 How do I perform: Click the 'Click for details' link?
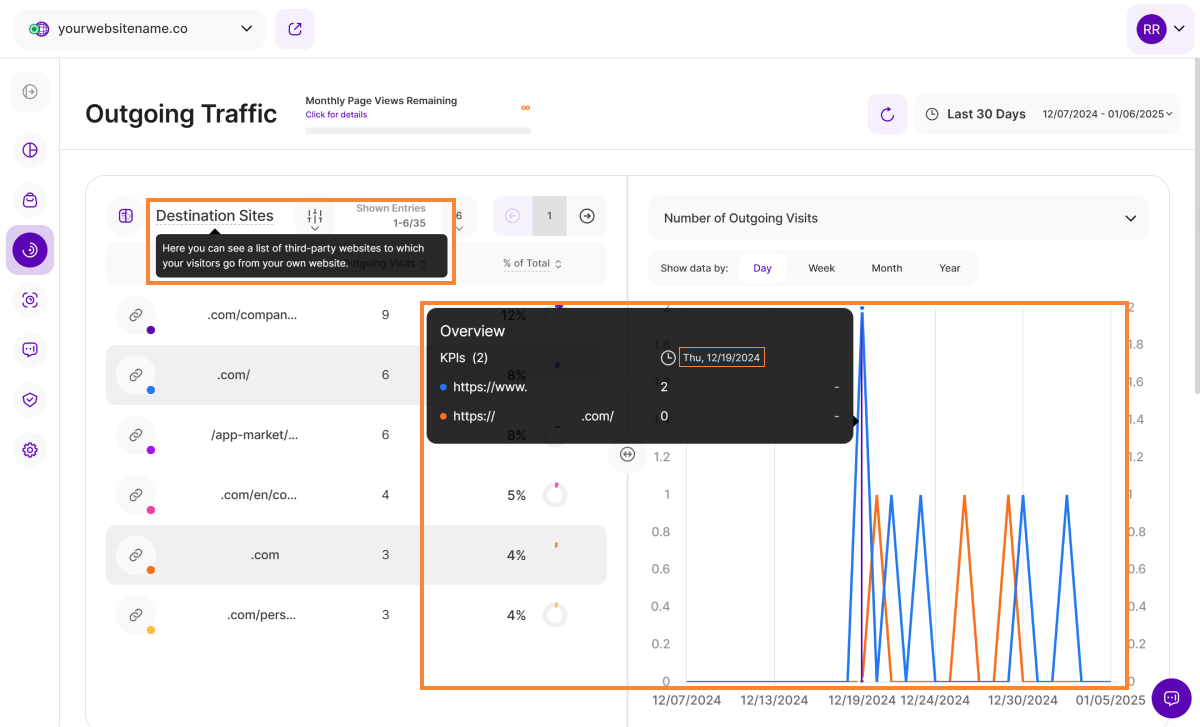(336, 115)
